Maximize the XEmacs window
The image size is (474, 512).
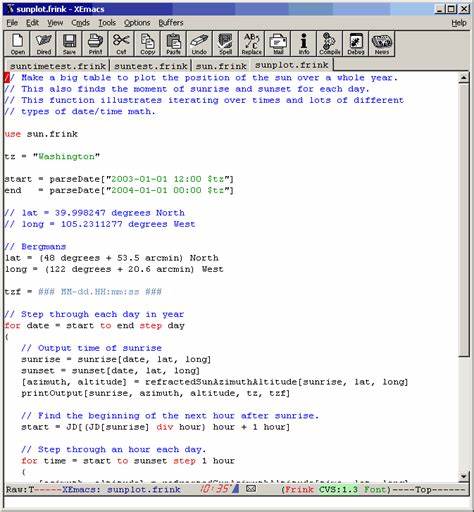tap(451, 9)
